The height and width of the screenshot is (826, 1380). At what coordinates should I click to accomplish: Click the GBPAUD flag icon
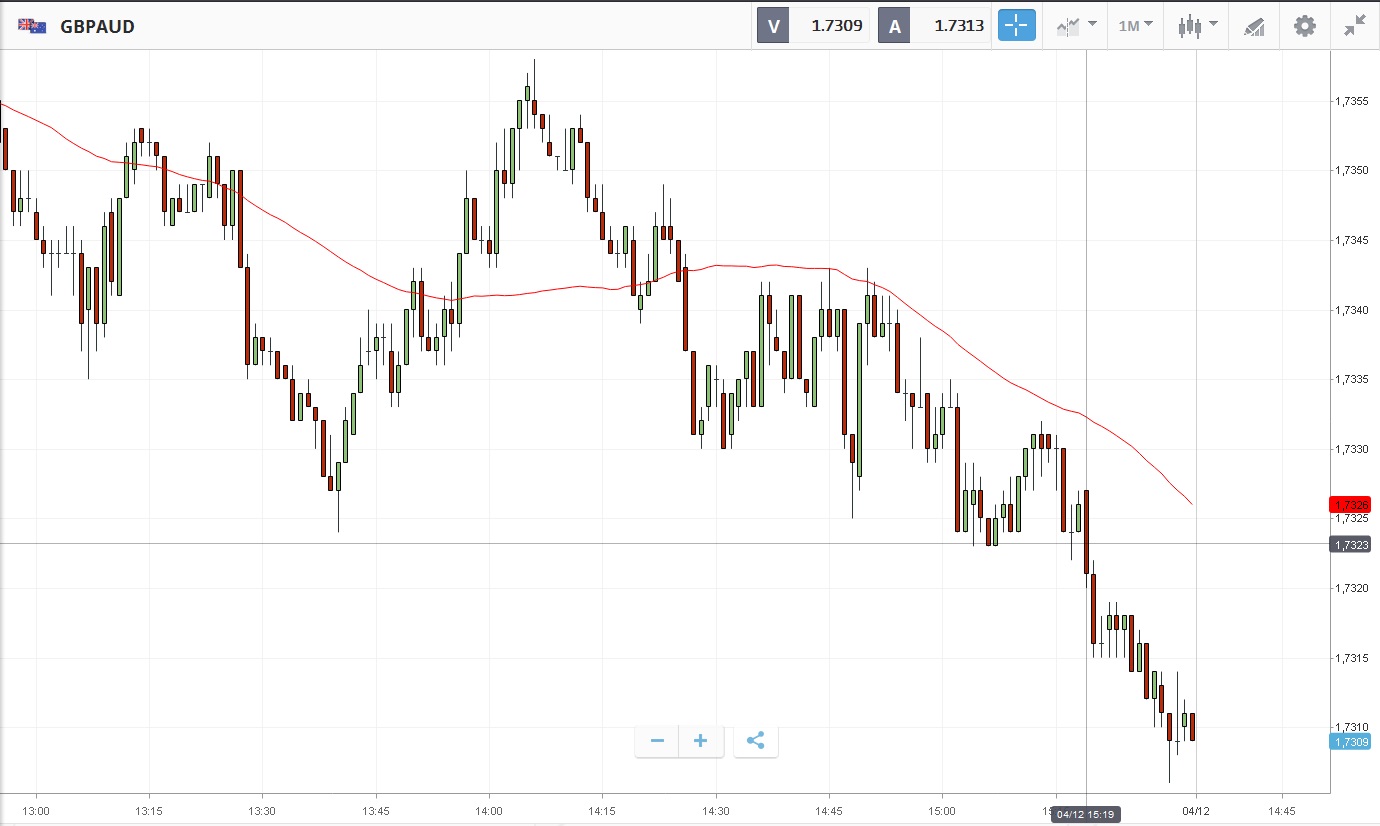click(32, 26)
